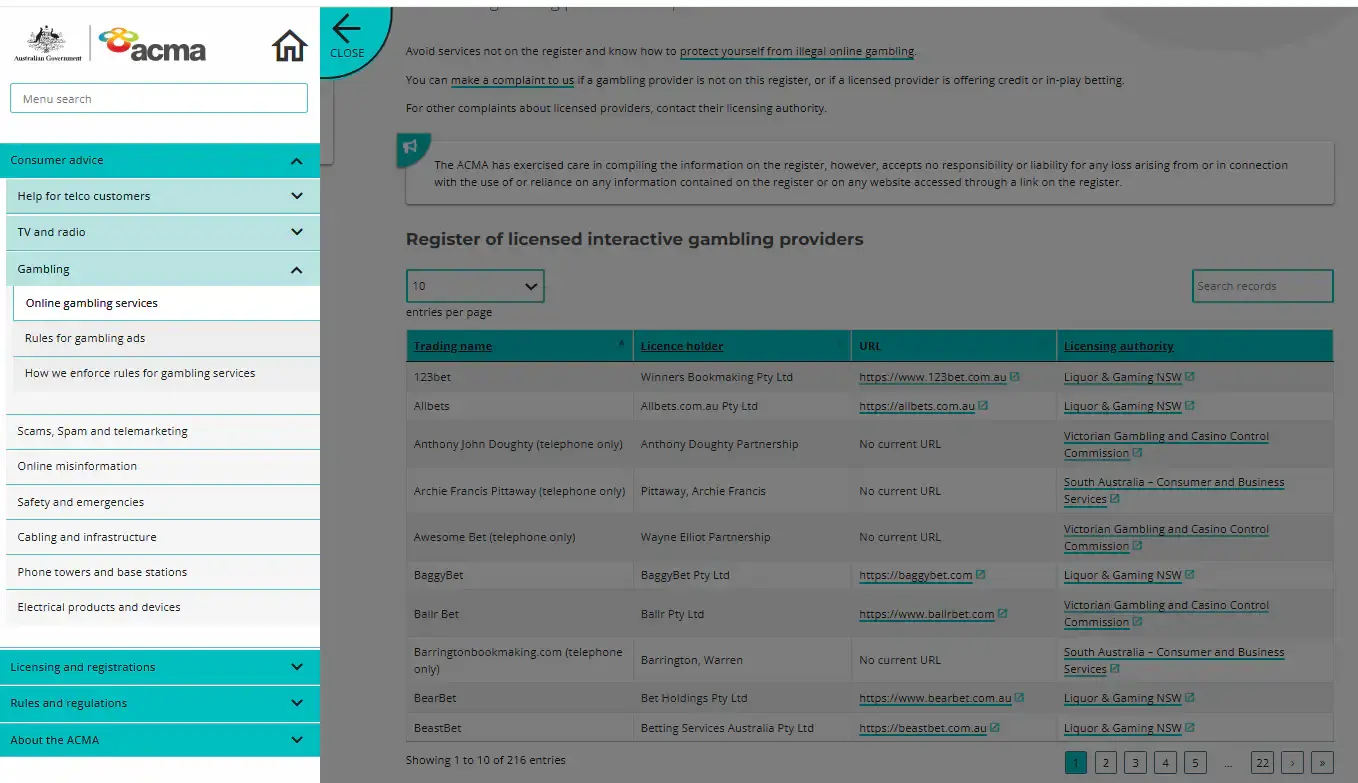
Task: Open Online misinformation menu item
Action: point(163,467)
